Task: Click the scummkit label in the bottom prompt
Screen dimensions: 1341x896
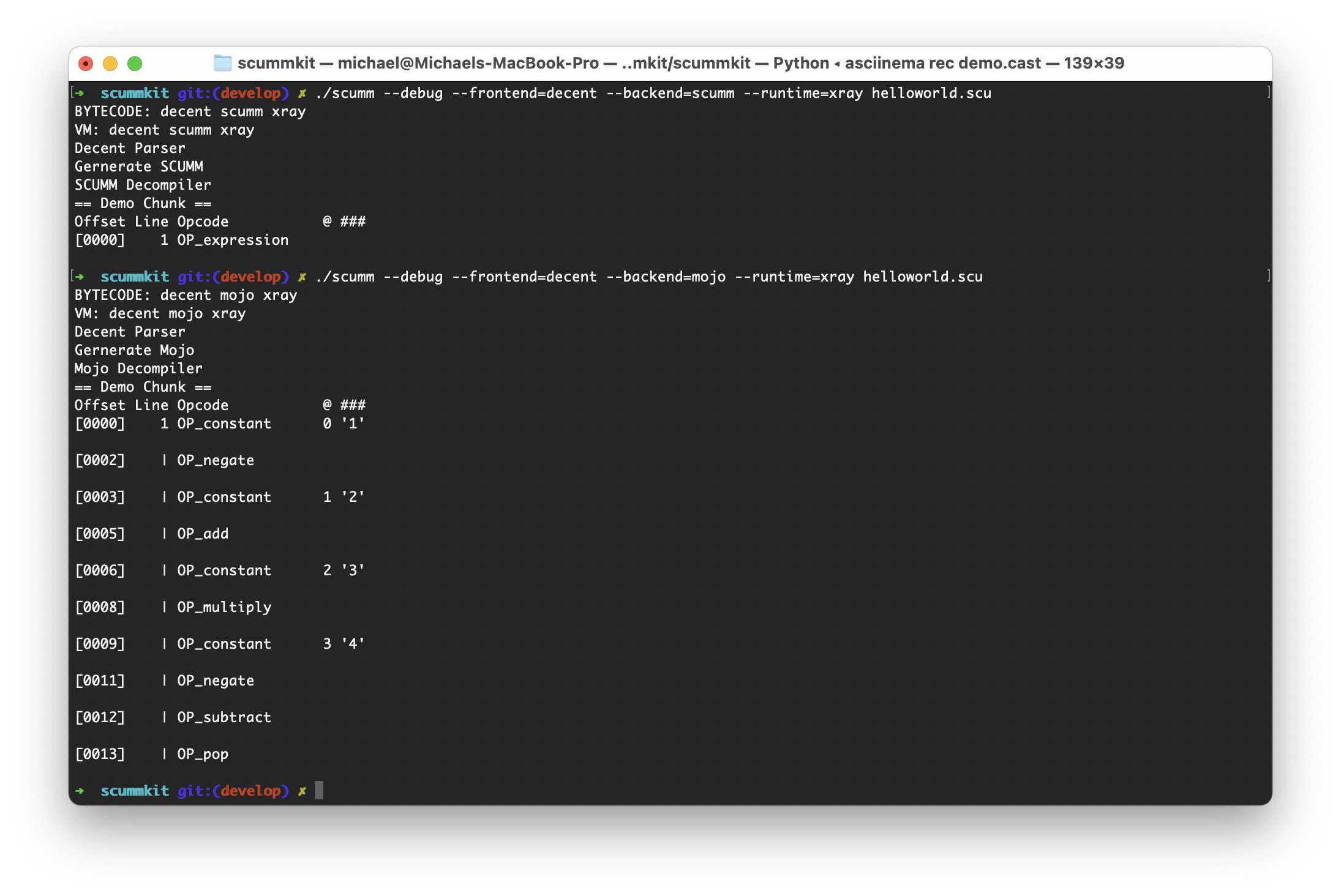Action: [135, 791]
